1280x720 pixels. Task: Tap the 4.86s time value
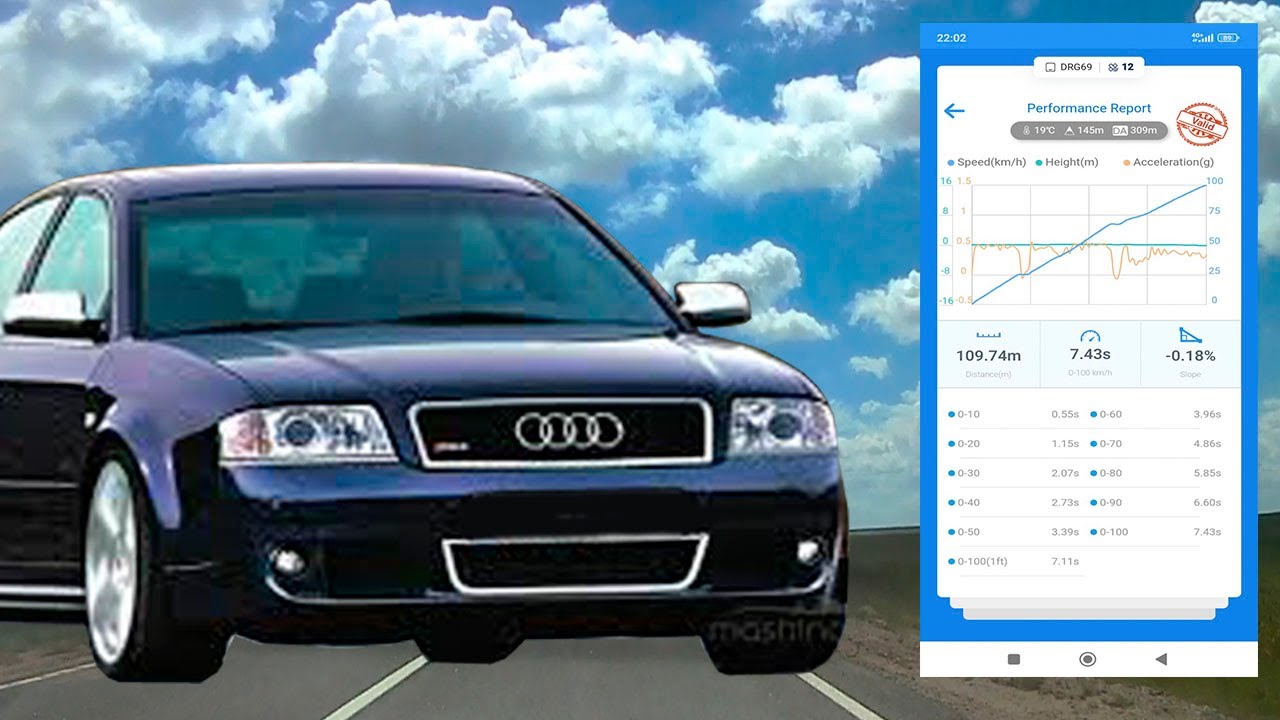pyautogui.click(x=1207, y=444)
